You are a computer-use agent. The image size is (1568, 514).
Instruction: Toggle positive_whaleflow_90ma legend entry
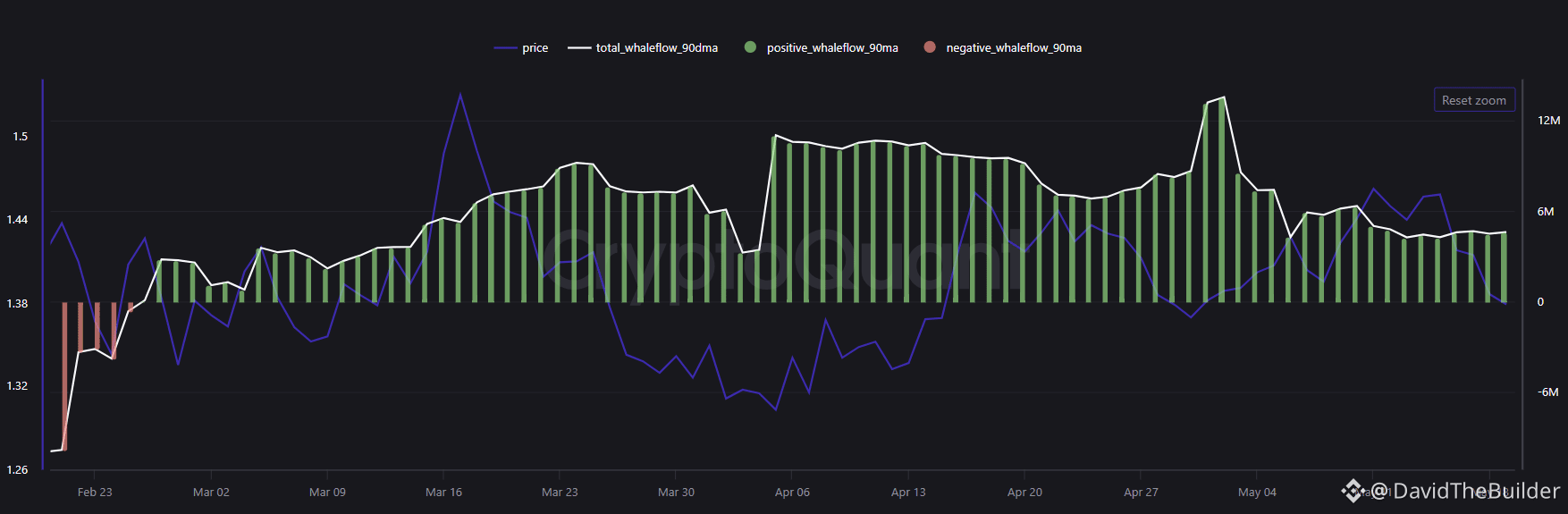pos(822,47)
